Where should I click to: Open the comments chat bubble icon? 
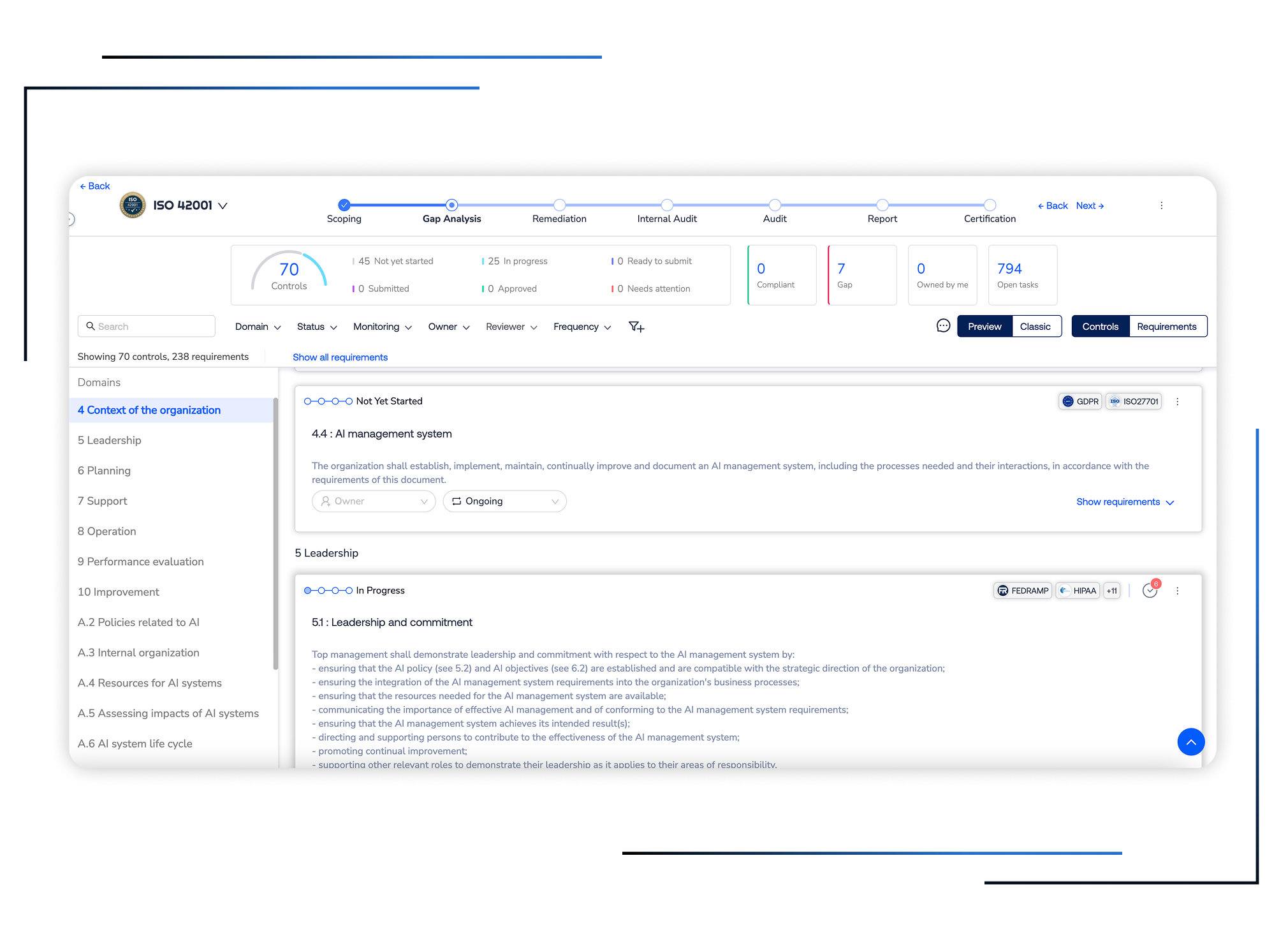tap(943, 326)
